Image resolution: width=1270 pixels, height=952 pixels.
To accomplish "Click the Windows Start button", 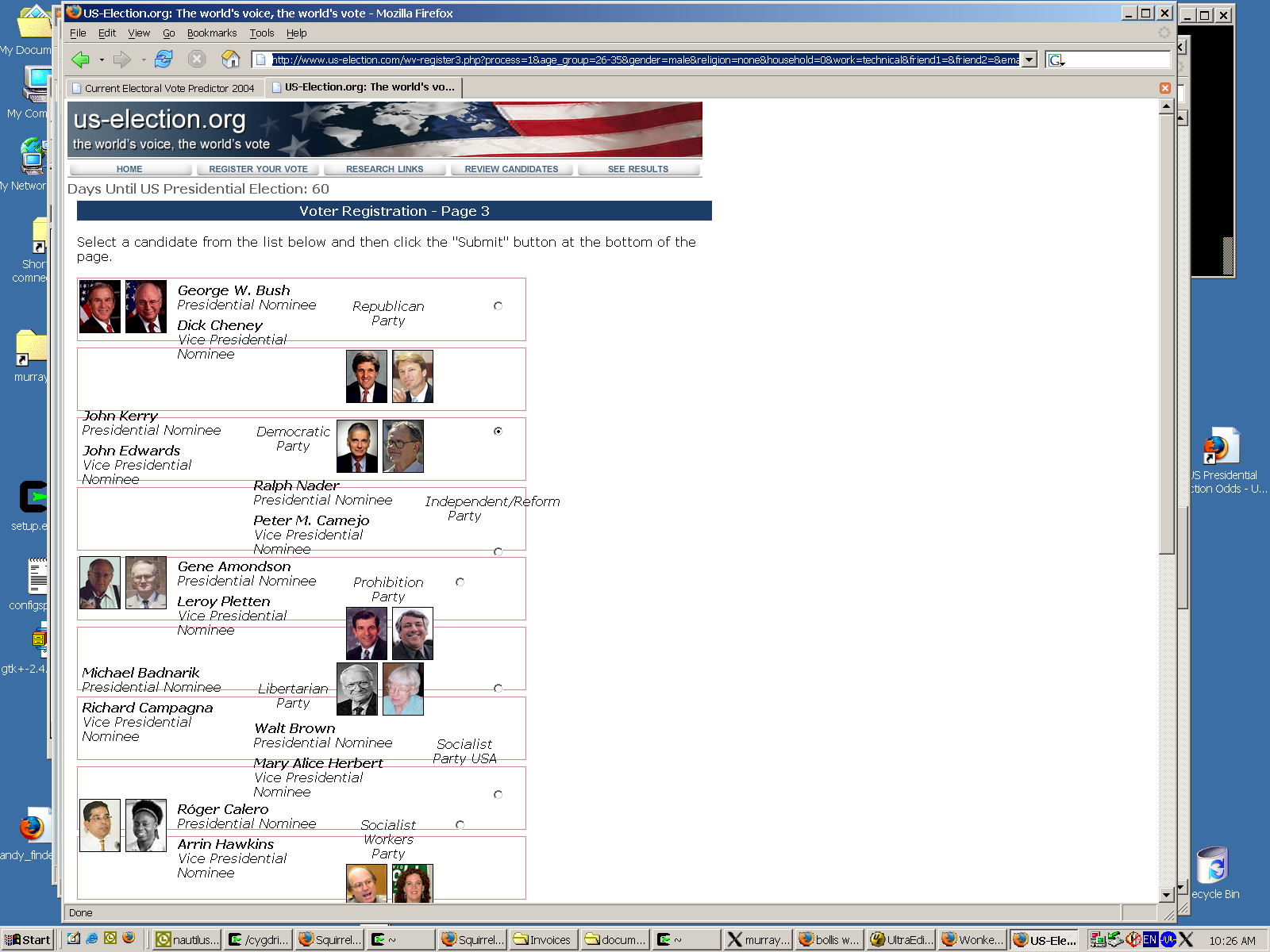I will [x=28, y=939].
